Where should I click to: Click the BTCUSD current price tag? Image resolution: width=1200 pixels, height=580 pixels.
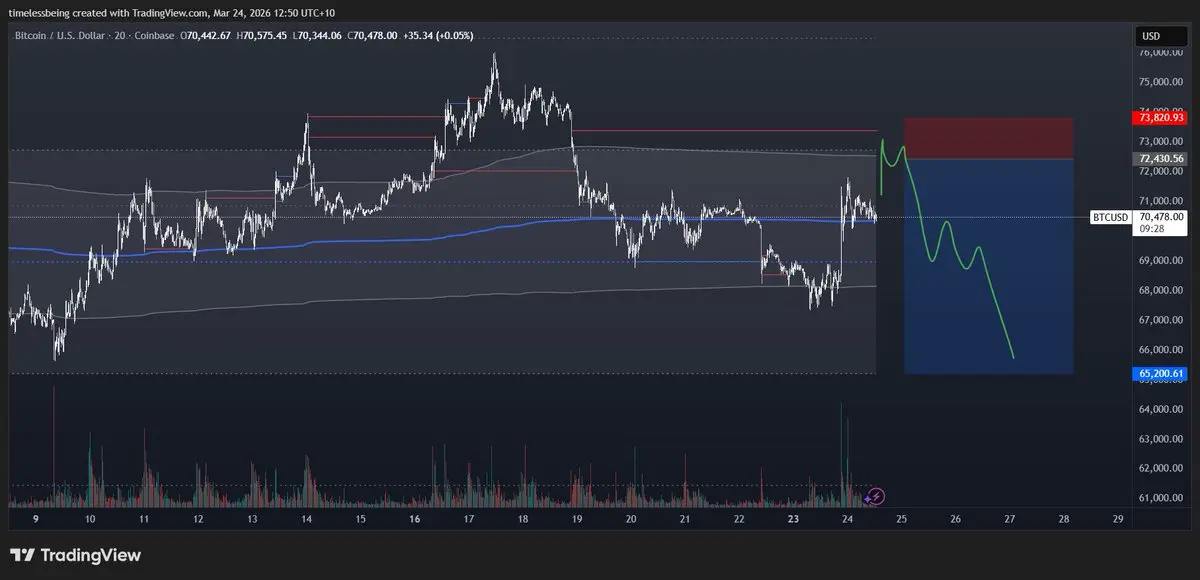tap(1111, 217)
